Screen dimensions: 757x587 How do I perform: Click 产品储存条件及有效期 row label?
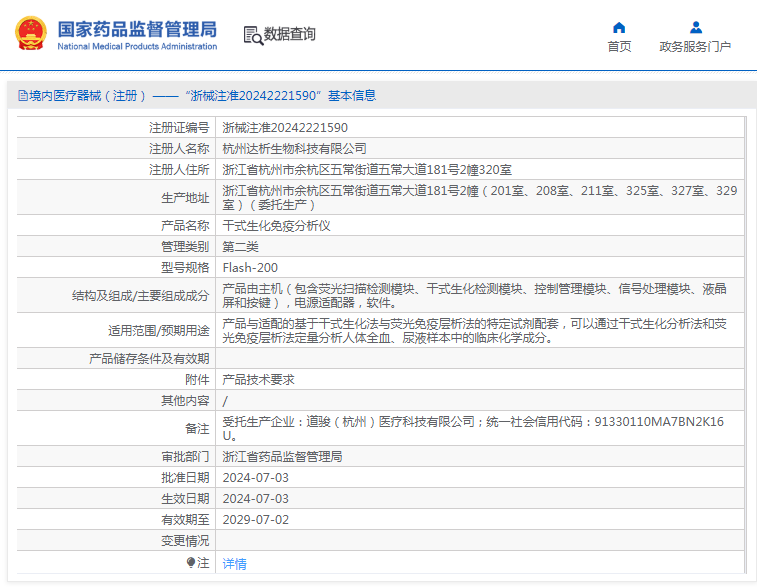coord(149,359)
